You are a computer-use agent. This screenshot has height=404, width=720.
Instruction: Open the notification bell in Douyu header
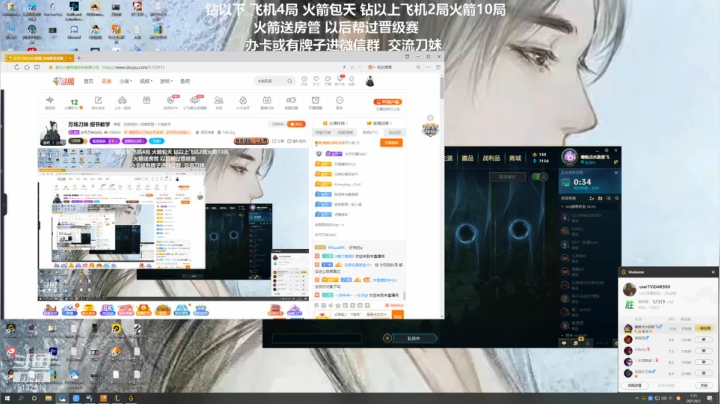pyautogui.click(x=351, y=80)
